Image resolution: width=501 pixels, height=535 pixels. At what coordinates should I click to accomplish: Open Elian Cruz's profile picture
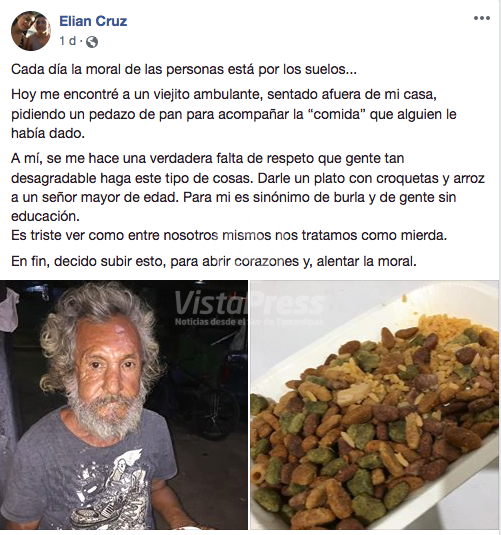pos(31,31)
